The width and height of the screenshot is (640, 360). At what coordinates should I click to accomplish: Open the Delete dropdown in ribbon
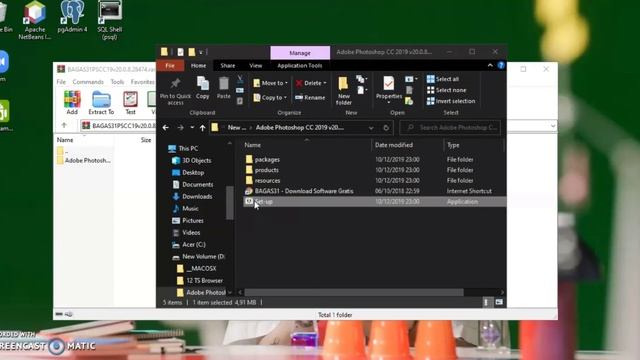pos(311,83)
